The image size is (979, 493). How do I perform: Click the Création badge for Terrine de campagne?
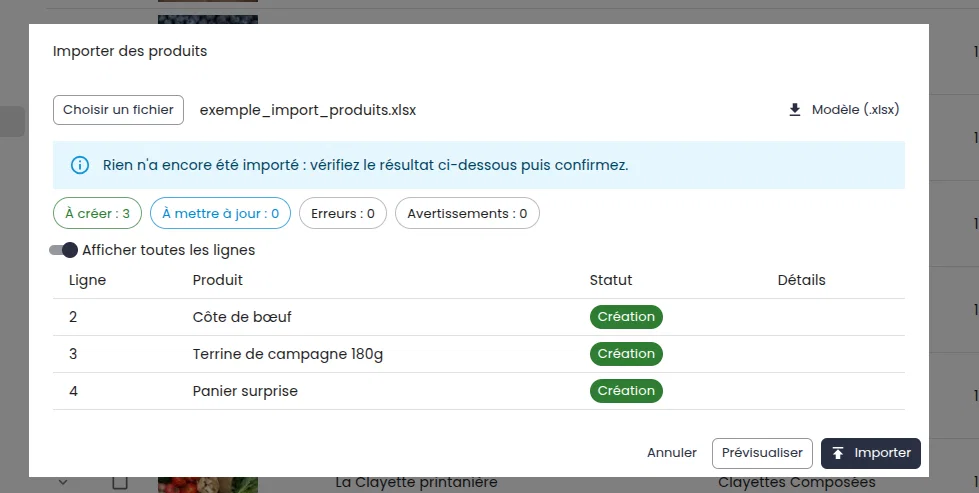click(x=626, y=353)
